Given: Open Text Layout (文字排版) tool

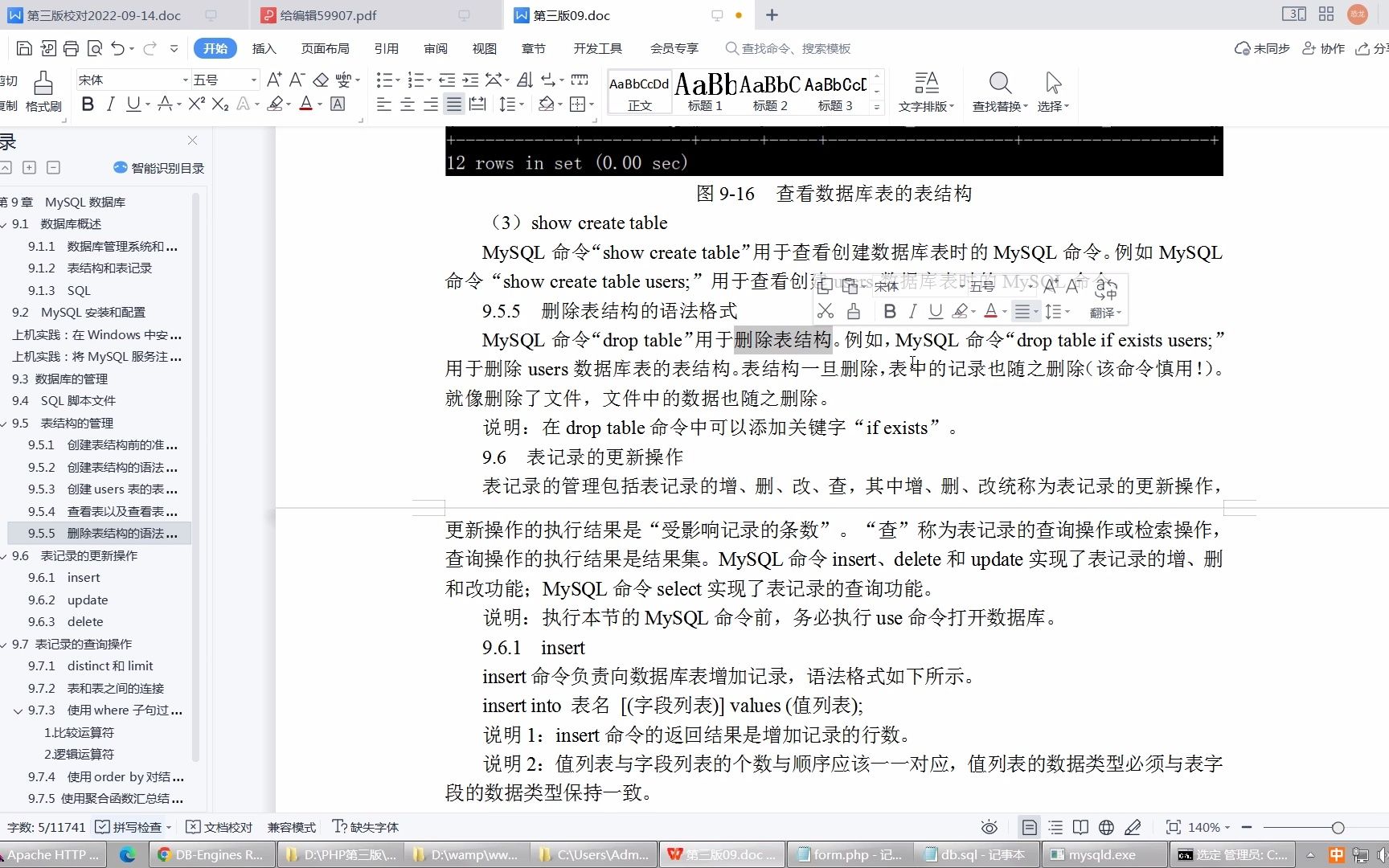Looking at the screenshot, I should 926,92.
